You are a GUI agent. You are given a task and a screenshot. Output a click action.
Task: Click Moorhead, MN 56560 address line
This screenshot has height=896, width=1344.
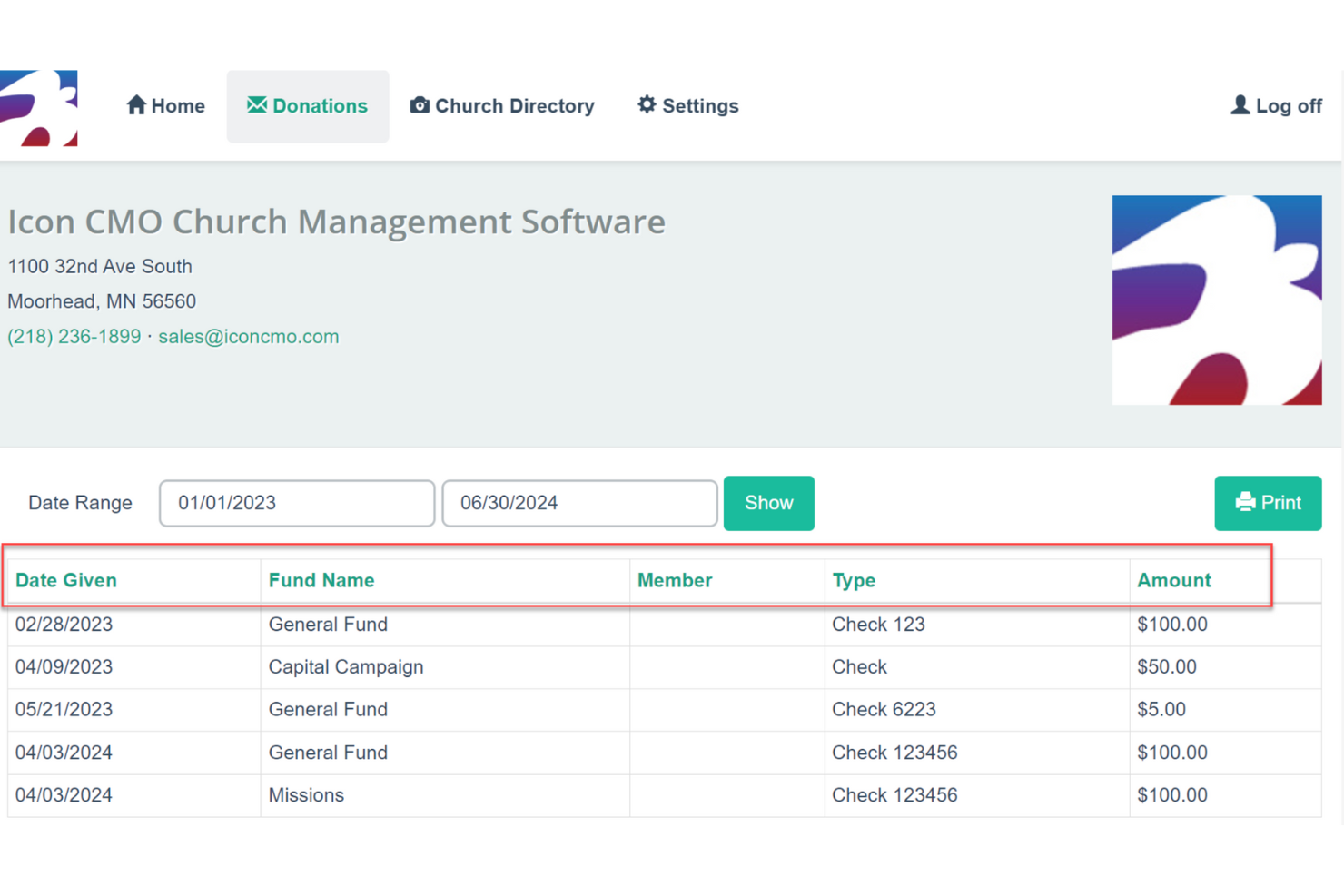point(102,301)
